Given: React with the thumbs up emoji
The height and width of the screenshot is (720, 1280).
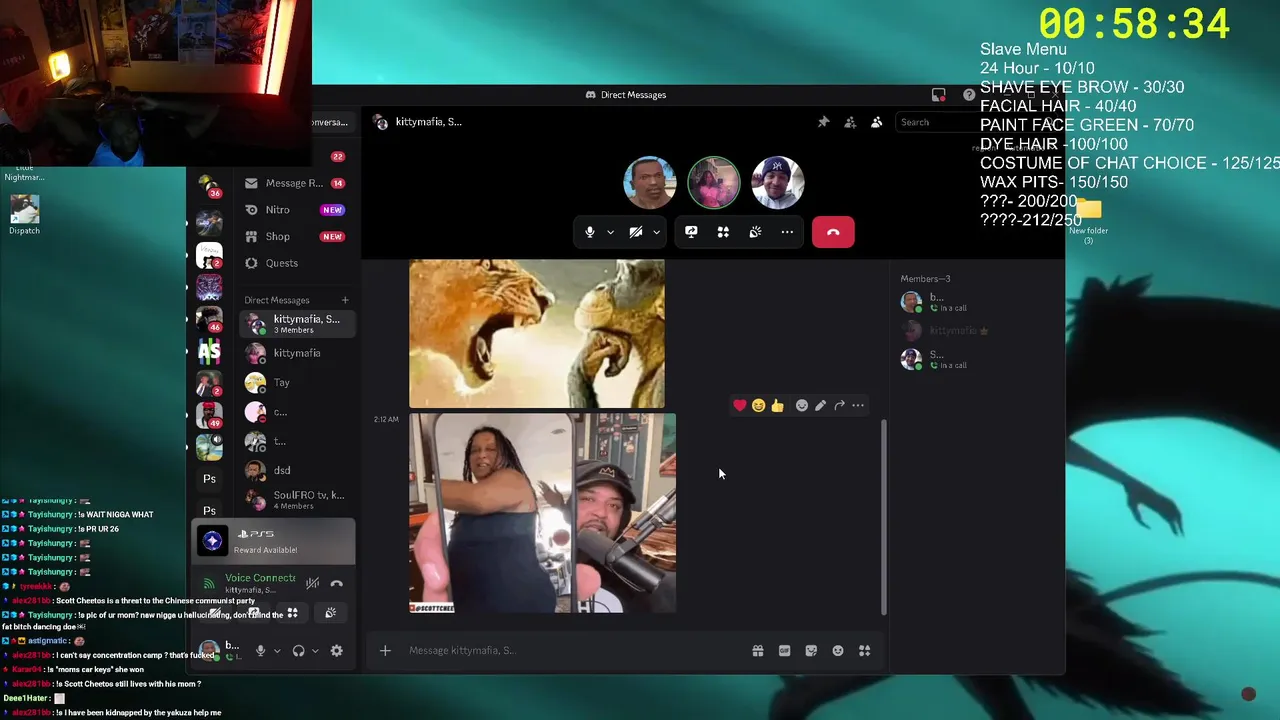Looking at the screenshot, I should click(x=777, y=405).
